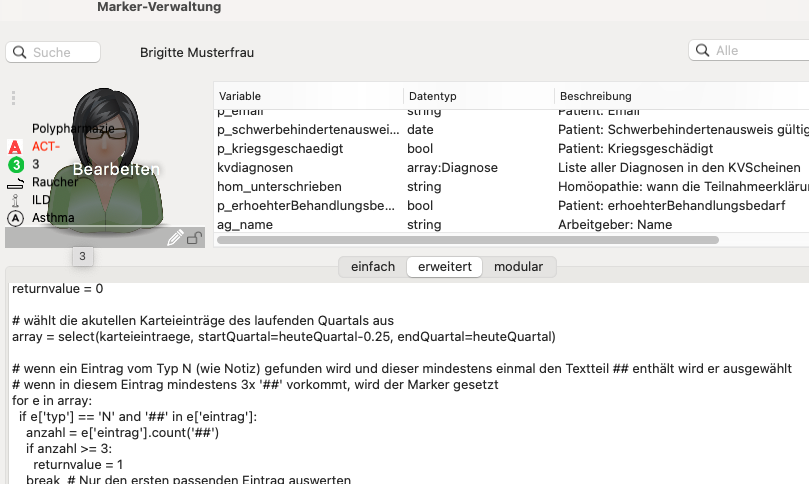
Task: Click the red ACT- warning triangle icon
Action: coord(15,147)
